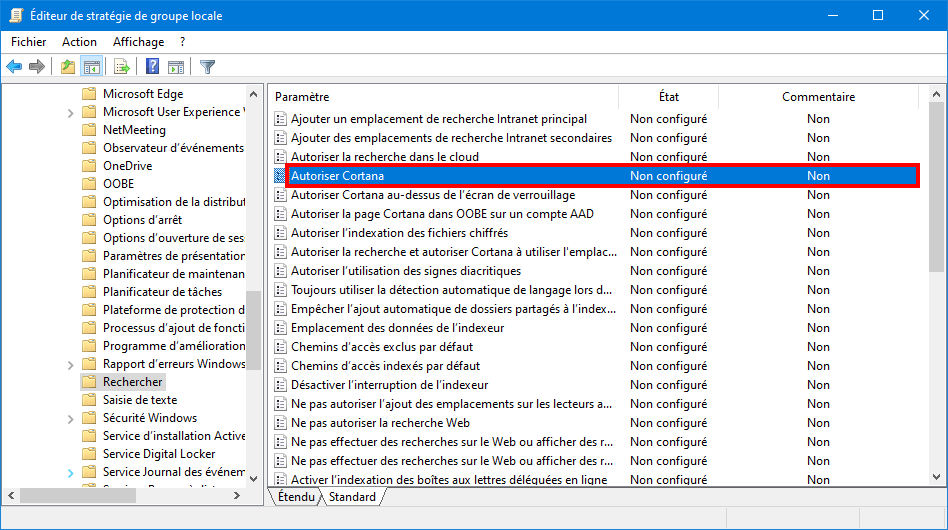This screenshot has width=948, height=530.
Task: Click the Filter funnel toolbar icon
Action: pos(207,66)
